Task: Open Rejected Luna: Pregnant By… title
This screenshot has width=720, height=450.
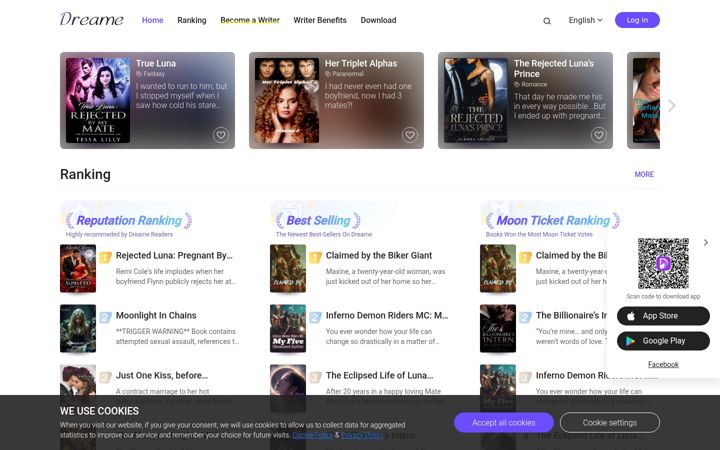Action: click(174, 255)
